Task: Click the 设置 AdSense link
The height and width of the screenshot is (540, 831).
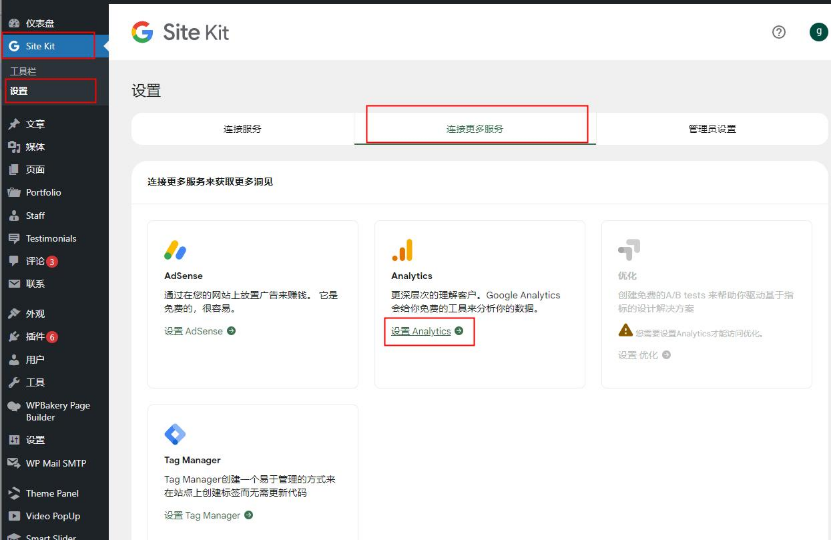Action: pyautogui.click(x=200, y=331)
